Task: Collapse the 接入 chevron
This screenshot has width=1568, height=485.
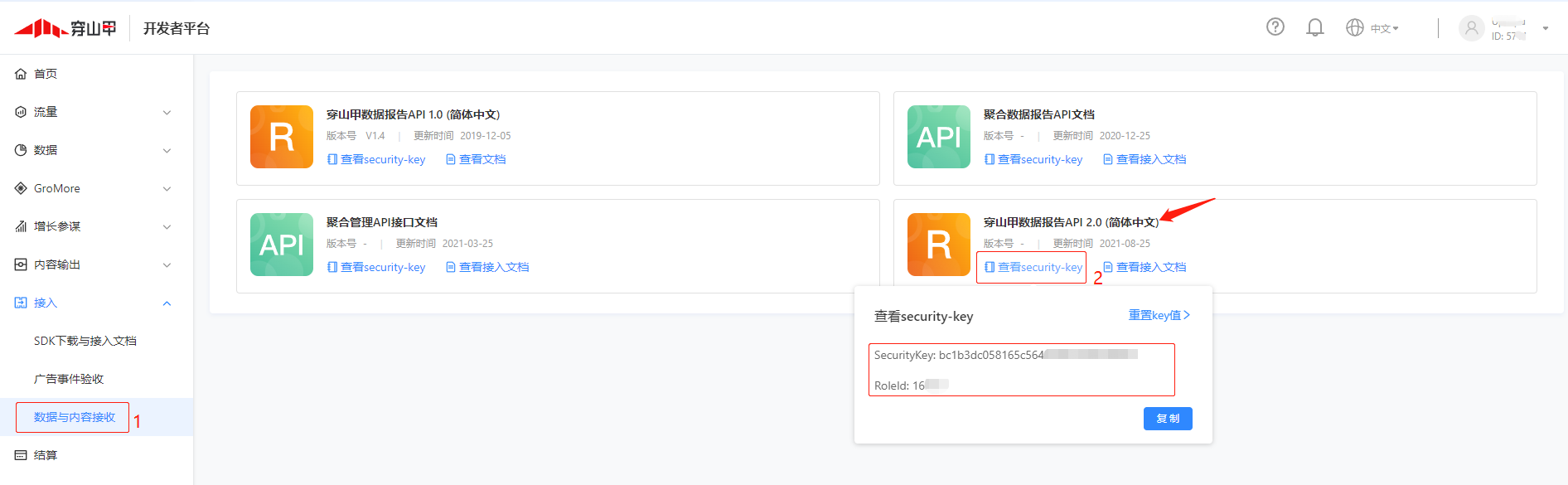Action: pyautogui.click(x=167, y=303)
